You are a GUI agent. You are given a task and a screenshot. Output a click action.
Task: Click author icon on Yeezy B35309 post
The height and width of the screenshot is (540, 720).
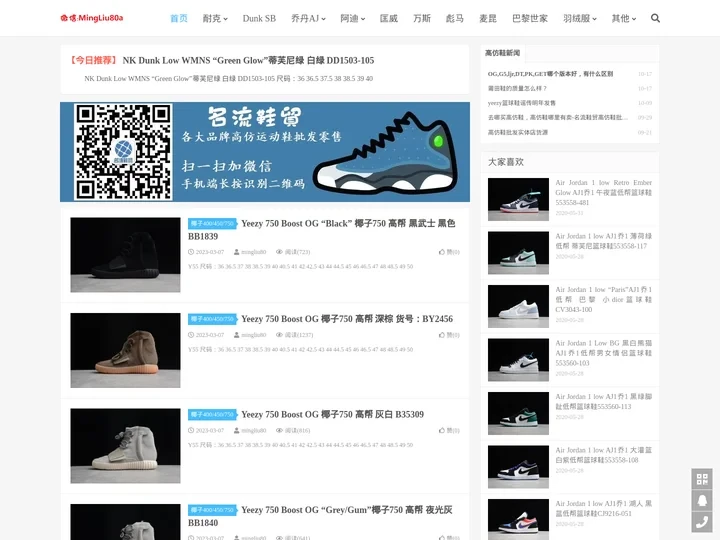(236, 430)
